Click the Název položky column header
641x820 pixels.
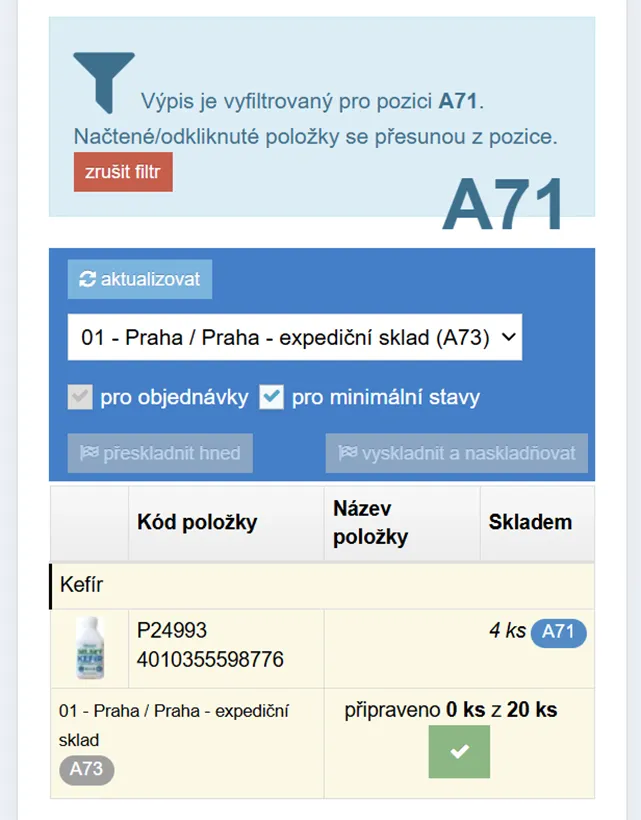click(371, 522)
